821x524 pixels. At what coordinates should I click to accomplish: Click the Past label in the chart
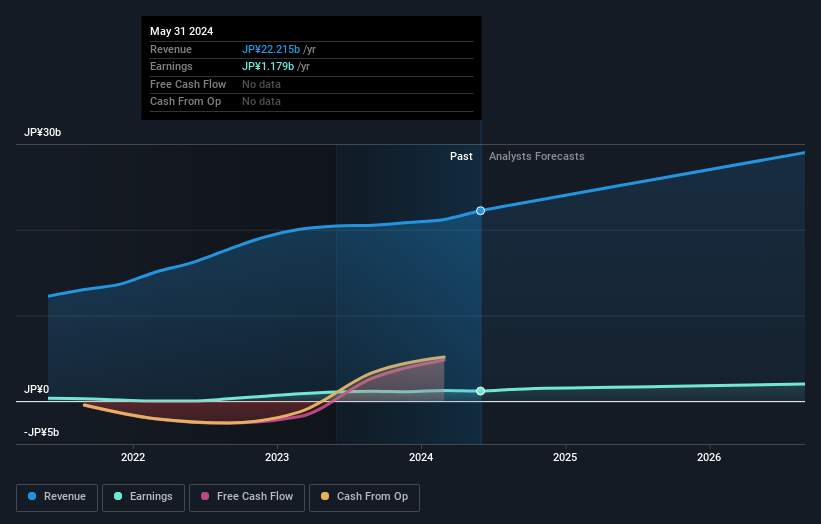tap(461, 157)
